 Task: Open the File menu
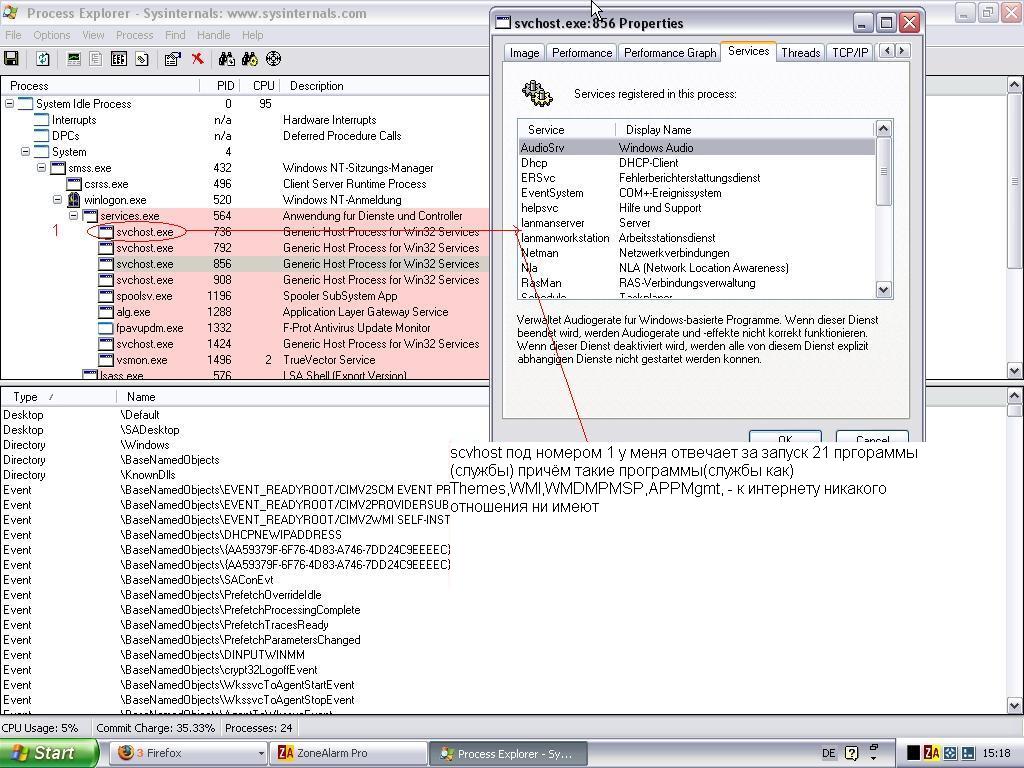pyautogui.click(x=13, y=35)
